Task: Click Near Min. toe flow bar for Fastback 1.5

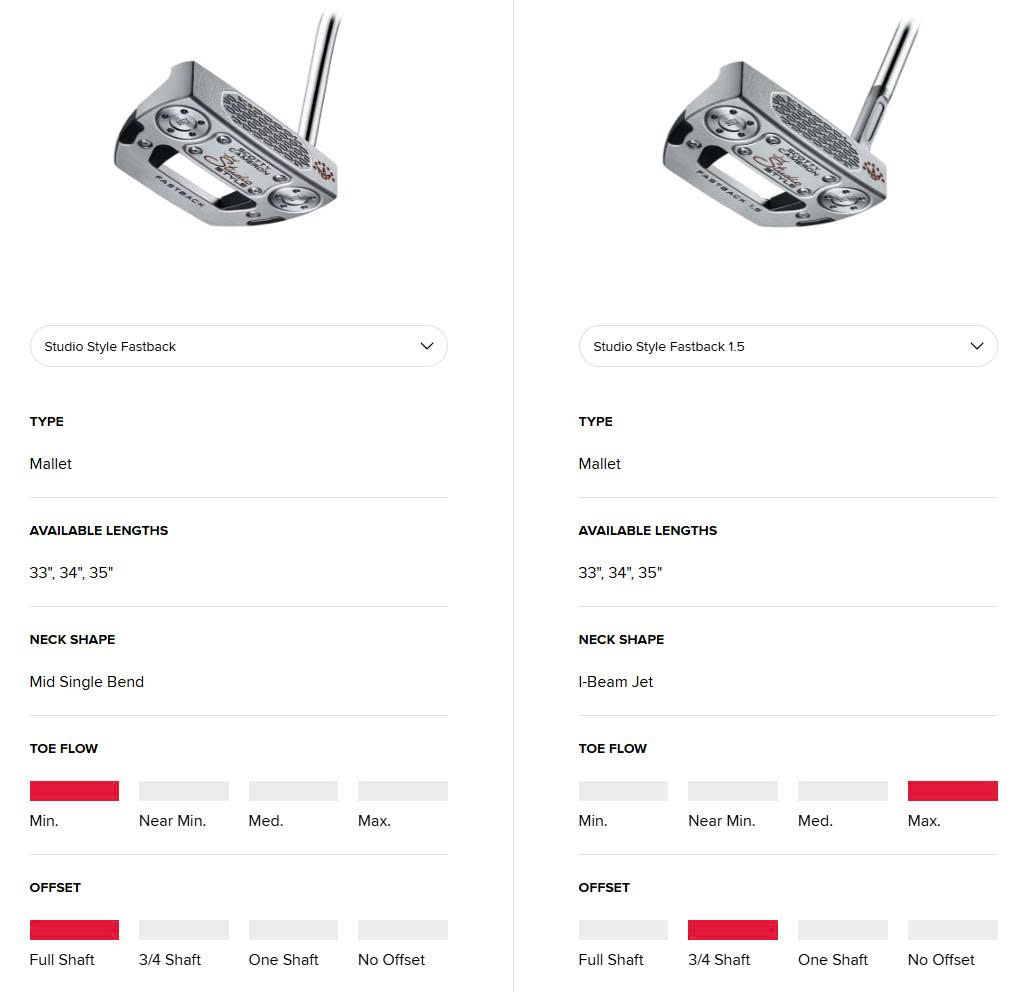Action: tap(732, 791)
